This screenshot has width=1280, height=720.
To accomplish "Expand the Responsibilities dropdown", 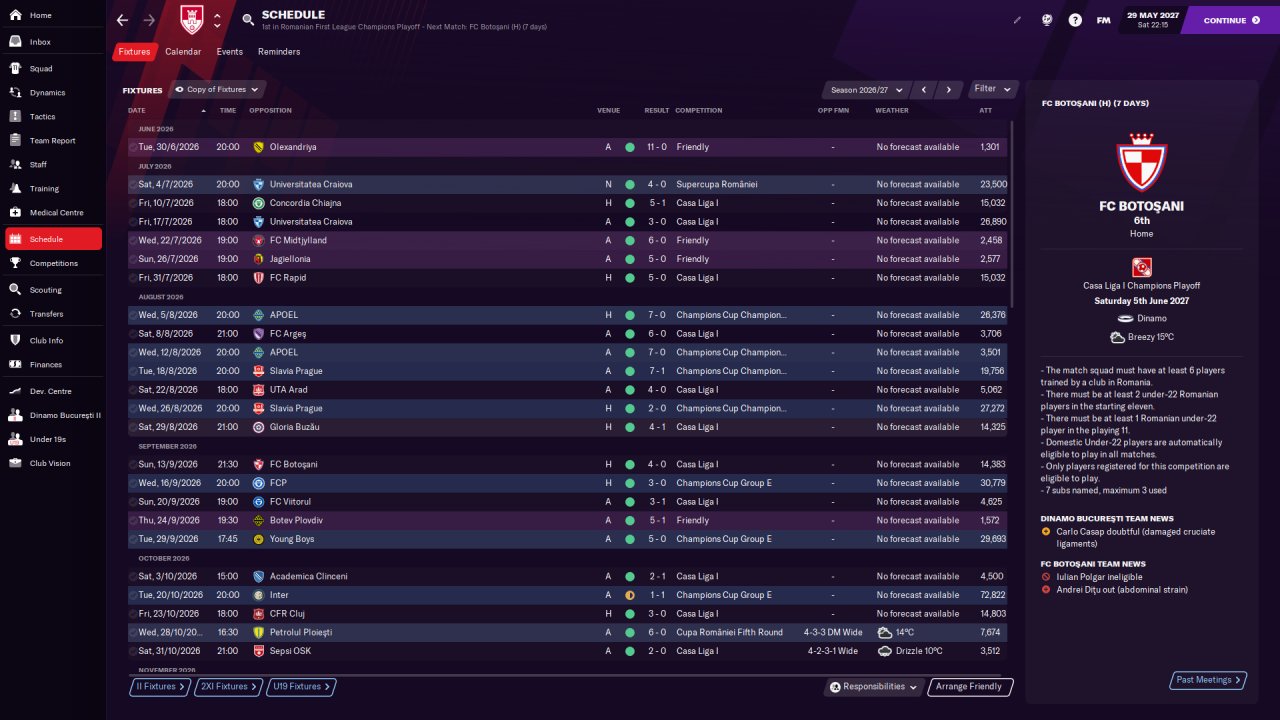I will (874, 687).
